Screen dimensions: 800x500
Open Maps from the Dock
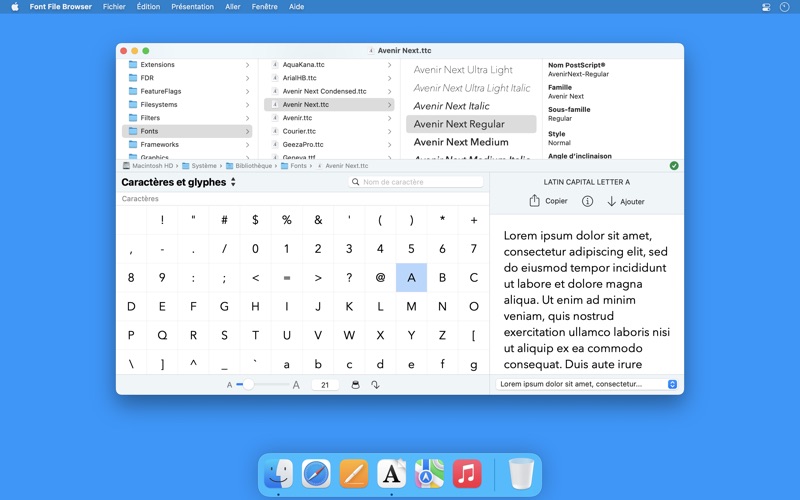pos(429,474)
